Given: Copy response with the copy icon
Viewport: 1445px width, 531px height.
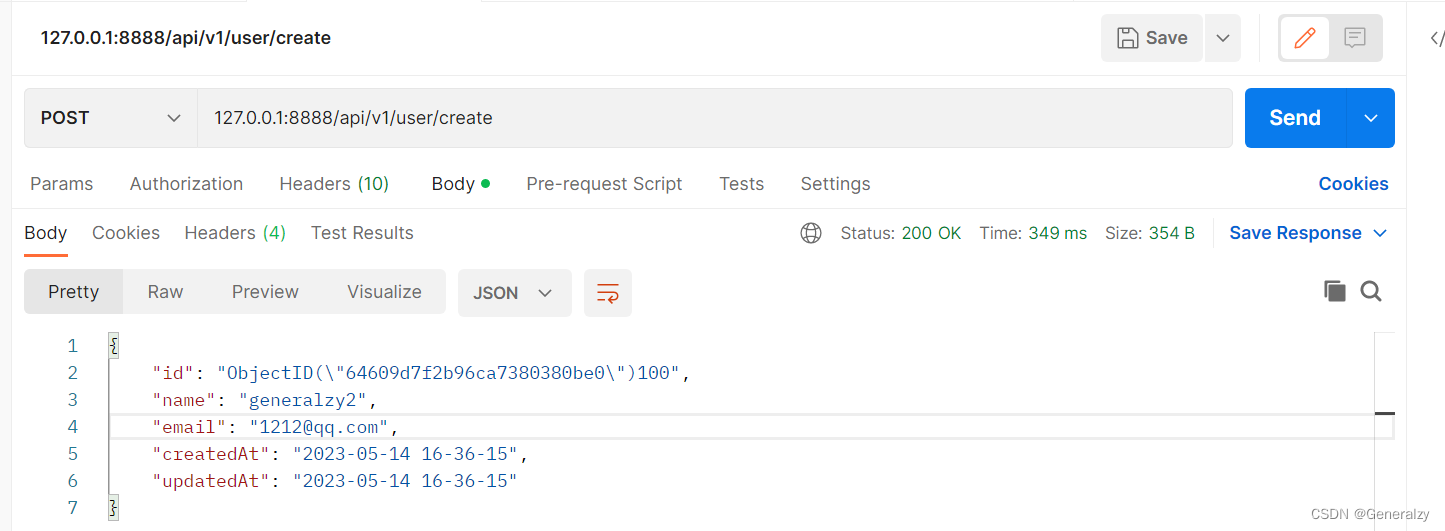Looking at the screenshot, I should click(x=1334, y=291).
